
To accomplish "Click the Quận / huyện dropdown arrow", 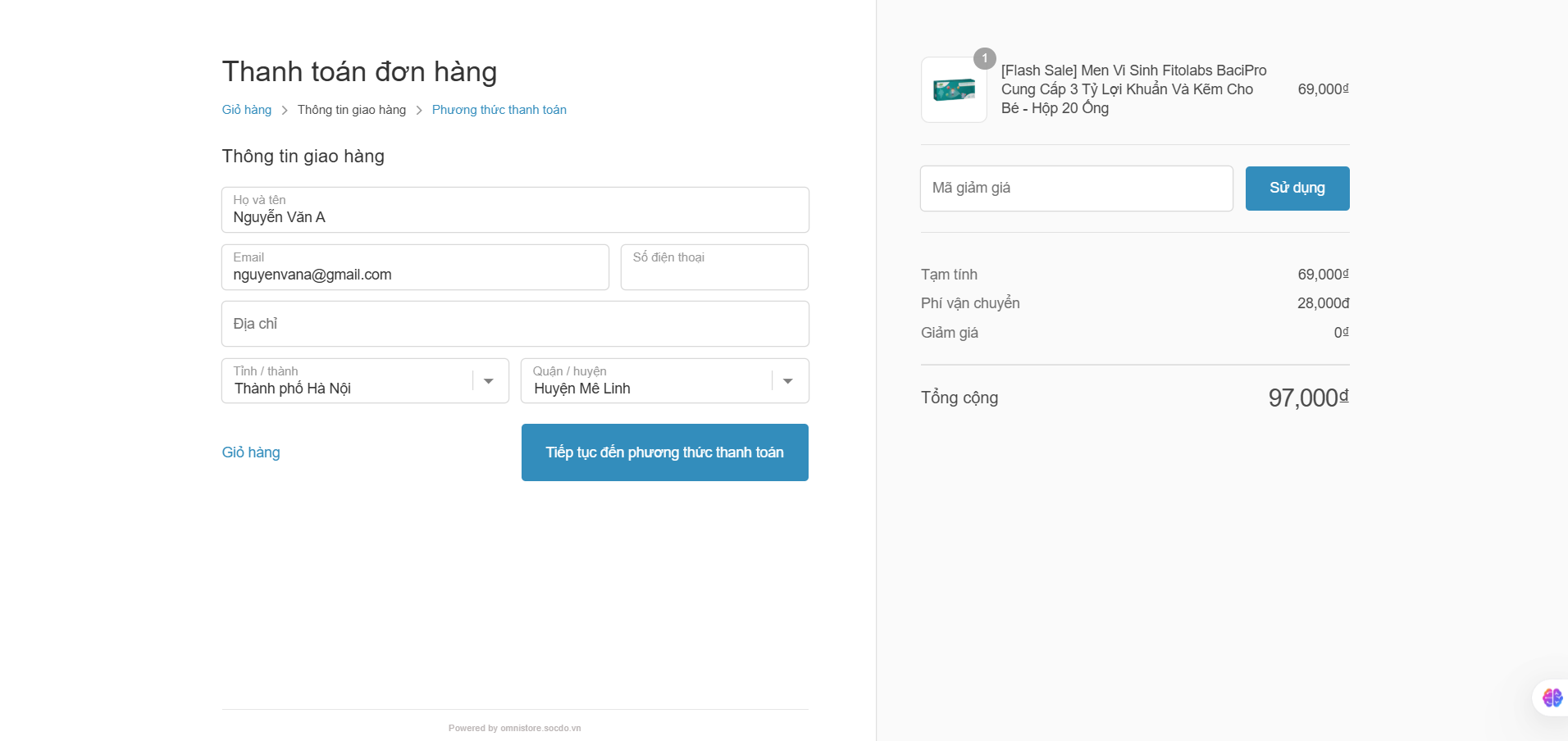I will pos(788,381).
